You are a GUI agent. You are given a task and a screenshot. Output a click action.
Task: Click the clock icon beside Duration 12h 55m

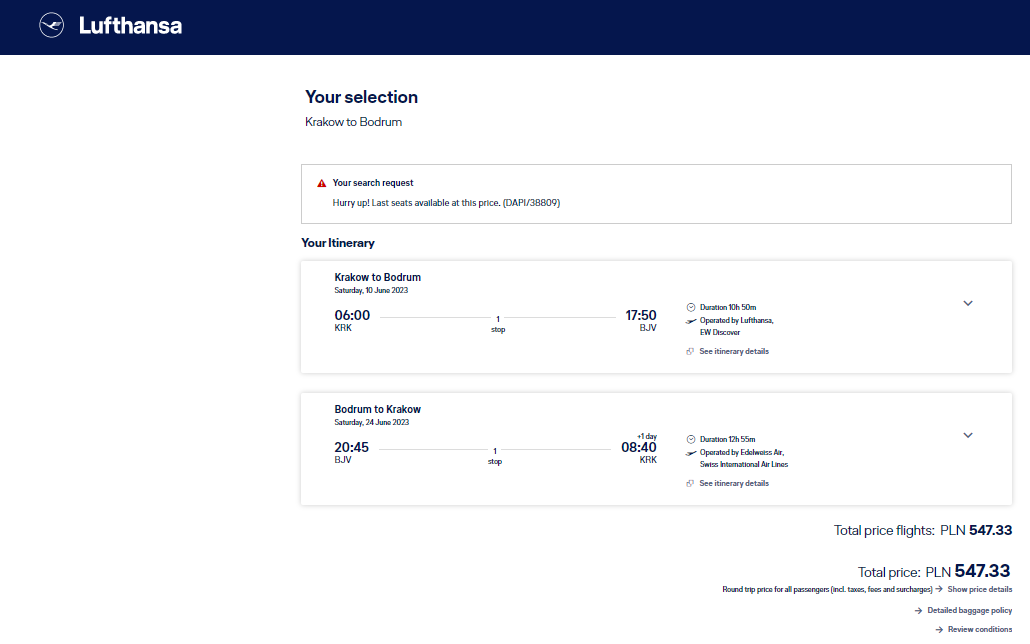point(690,440)
